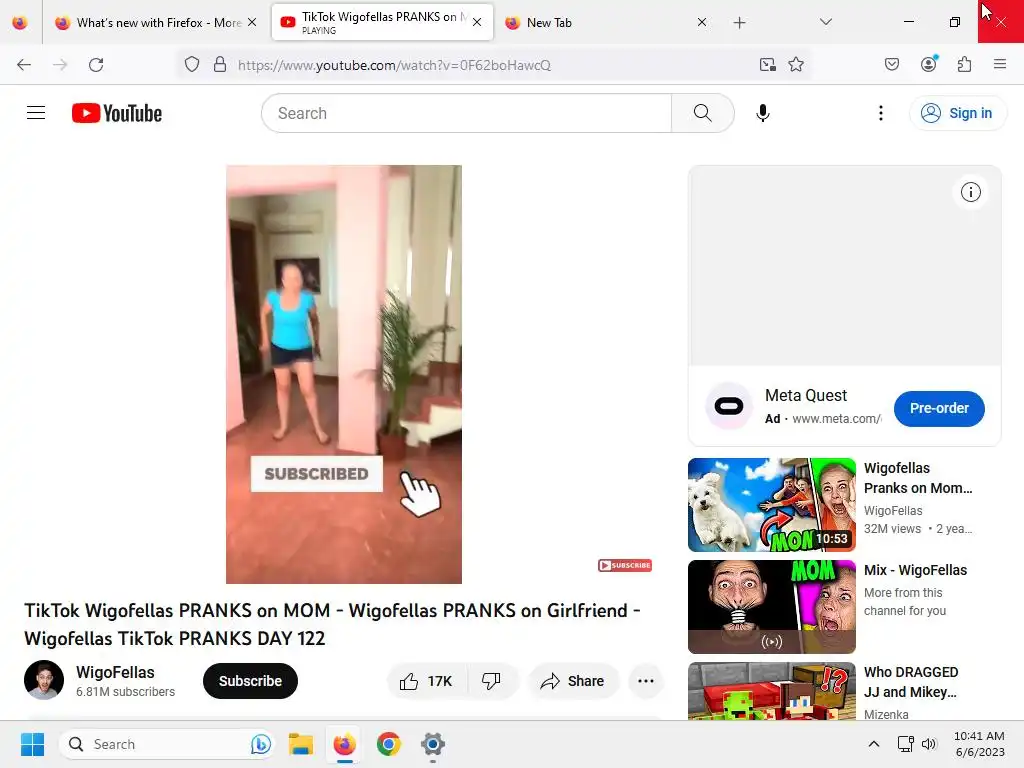
Task: Subscribe to WigoFellas channel
Action: [x=250, y=681]
